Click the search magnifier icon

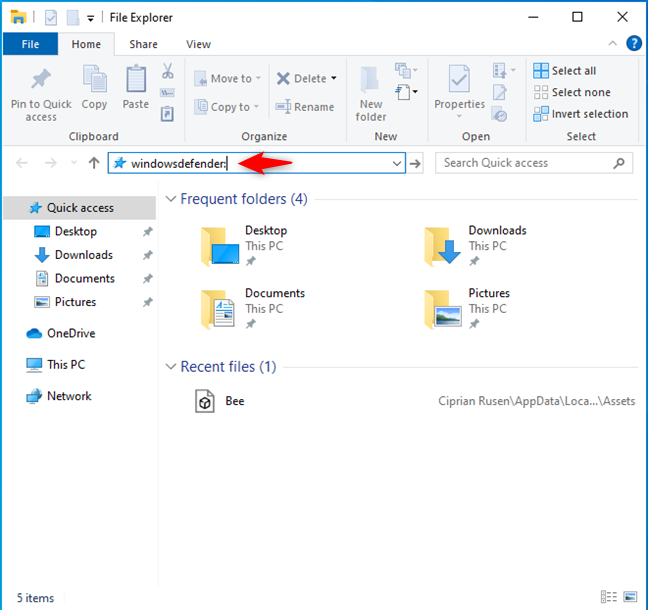(619, 163)
